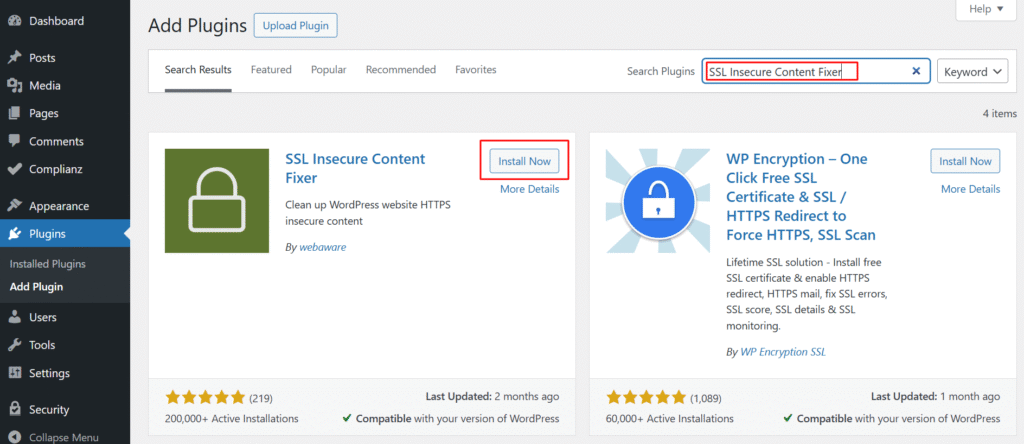Click the WP Encryption plugin thumbnail

(x=659, y=204)
